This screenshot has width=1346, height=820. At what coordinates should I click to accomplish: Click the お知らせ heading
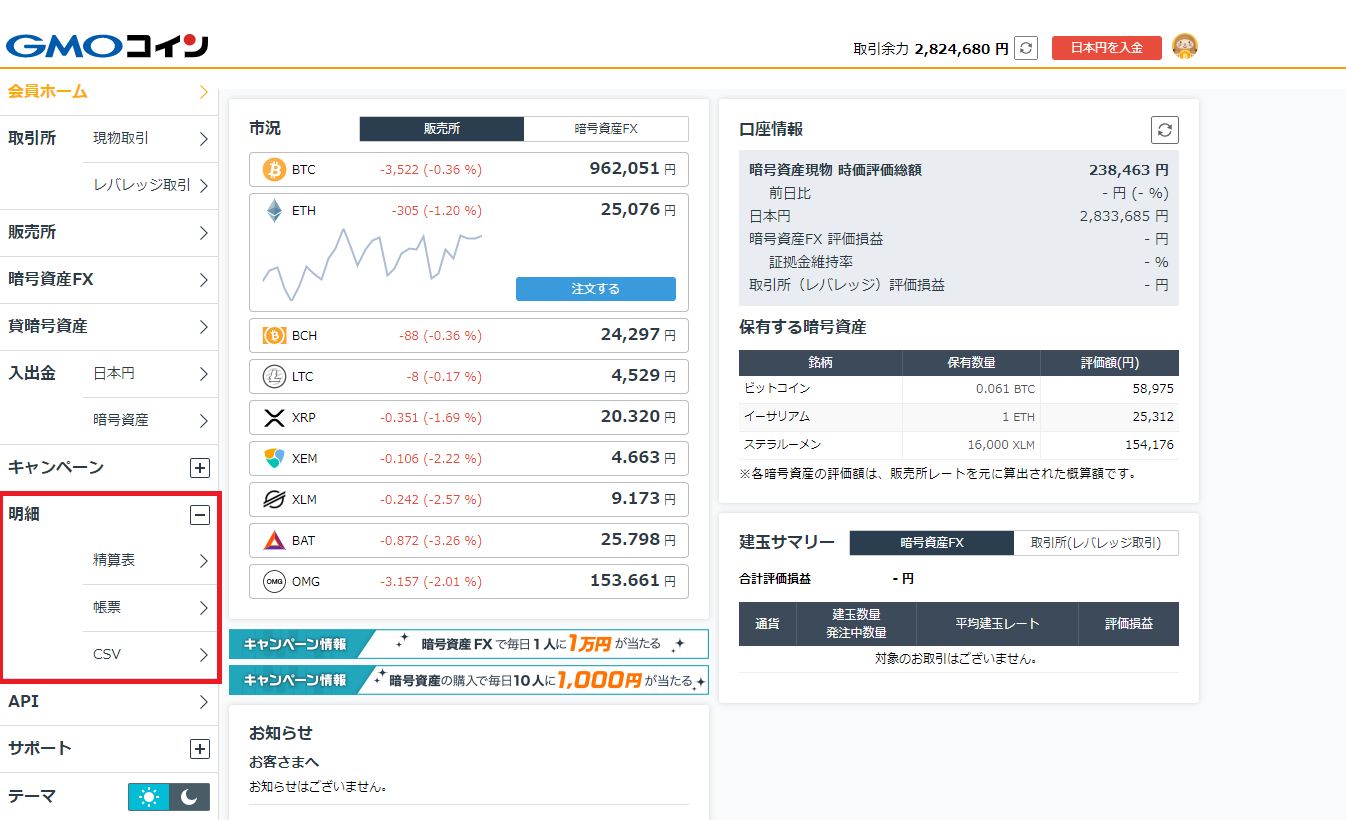click(281, 733)
